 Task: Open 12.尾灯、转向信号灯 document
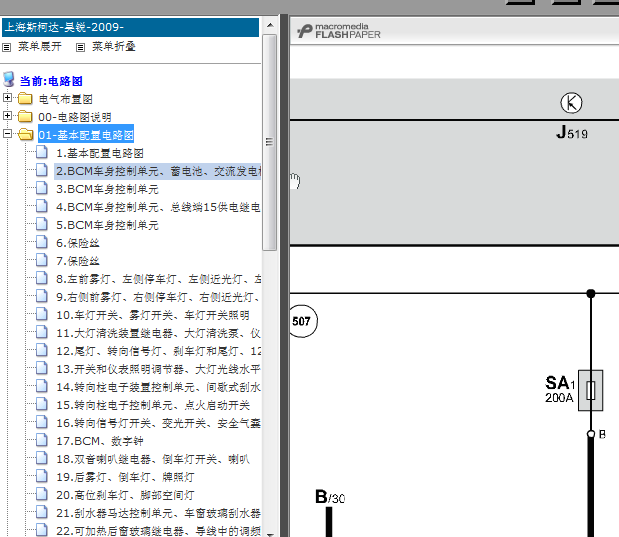click(158, 351)
